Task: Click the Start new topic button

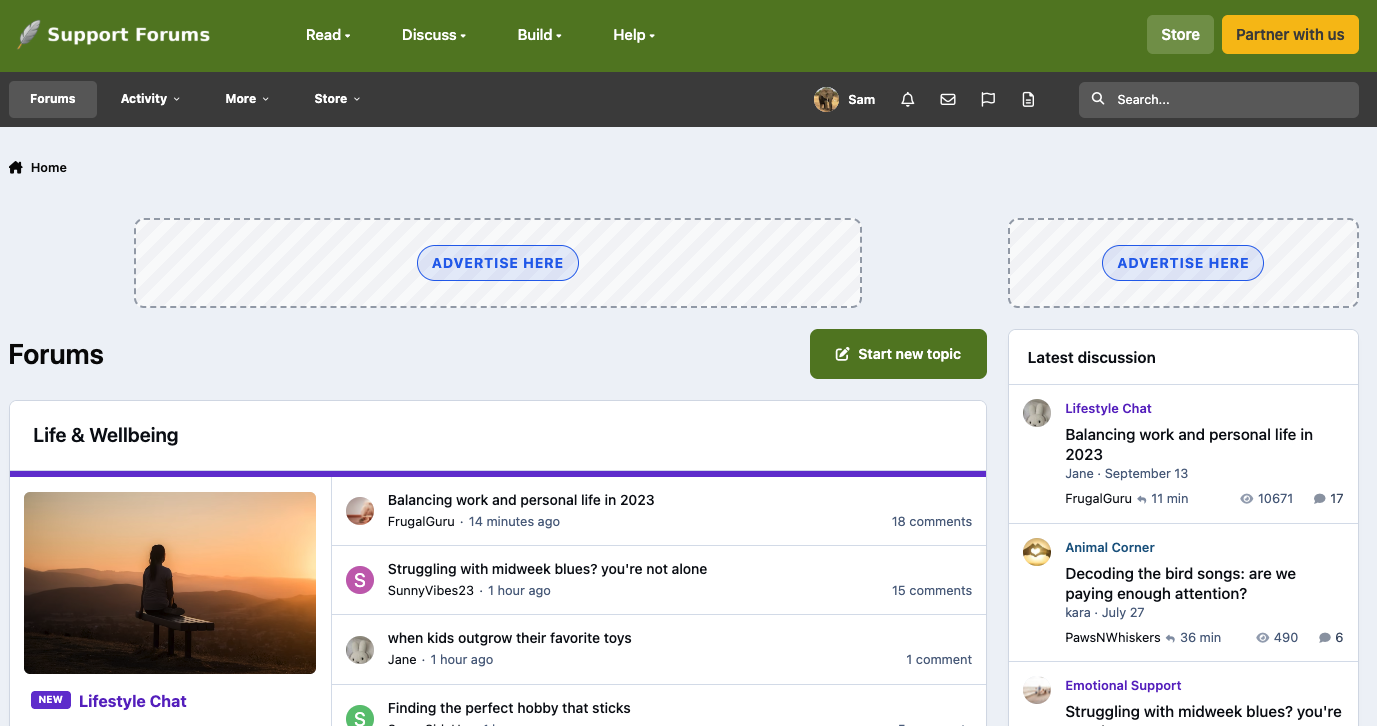Action: [898, 354]
